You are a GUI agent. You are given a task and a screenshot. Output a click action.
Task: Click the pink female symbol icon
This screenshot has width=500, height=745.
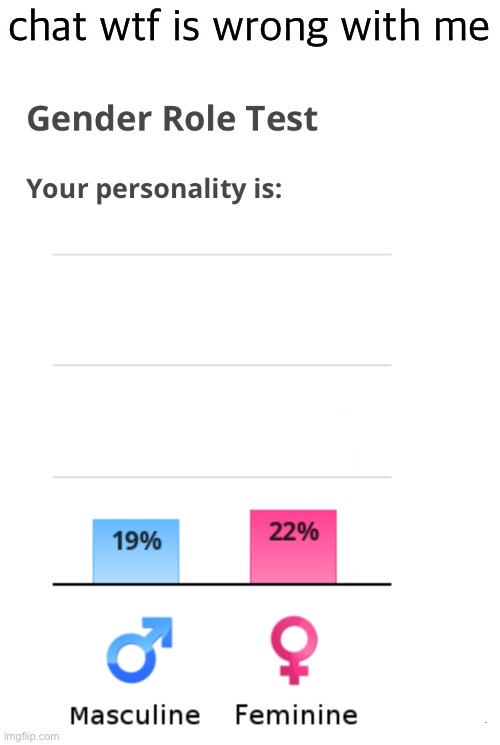pos(294,650)
